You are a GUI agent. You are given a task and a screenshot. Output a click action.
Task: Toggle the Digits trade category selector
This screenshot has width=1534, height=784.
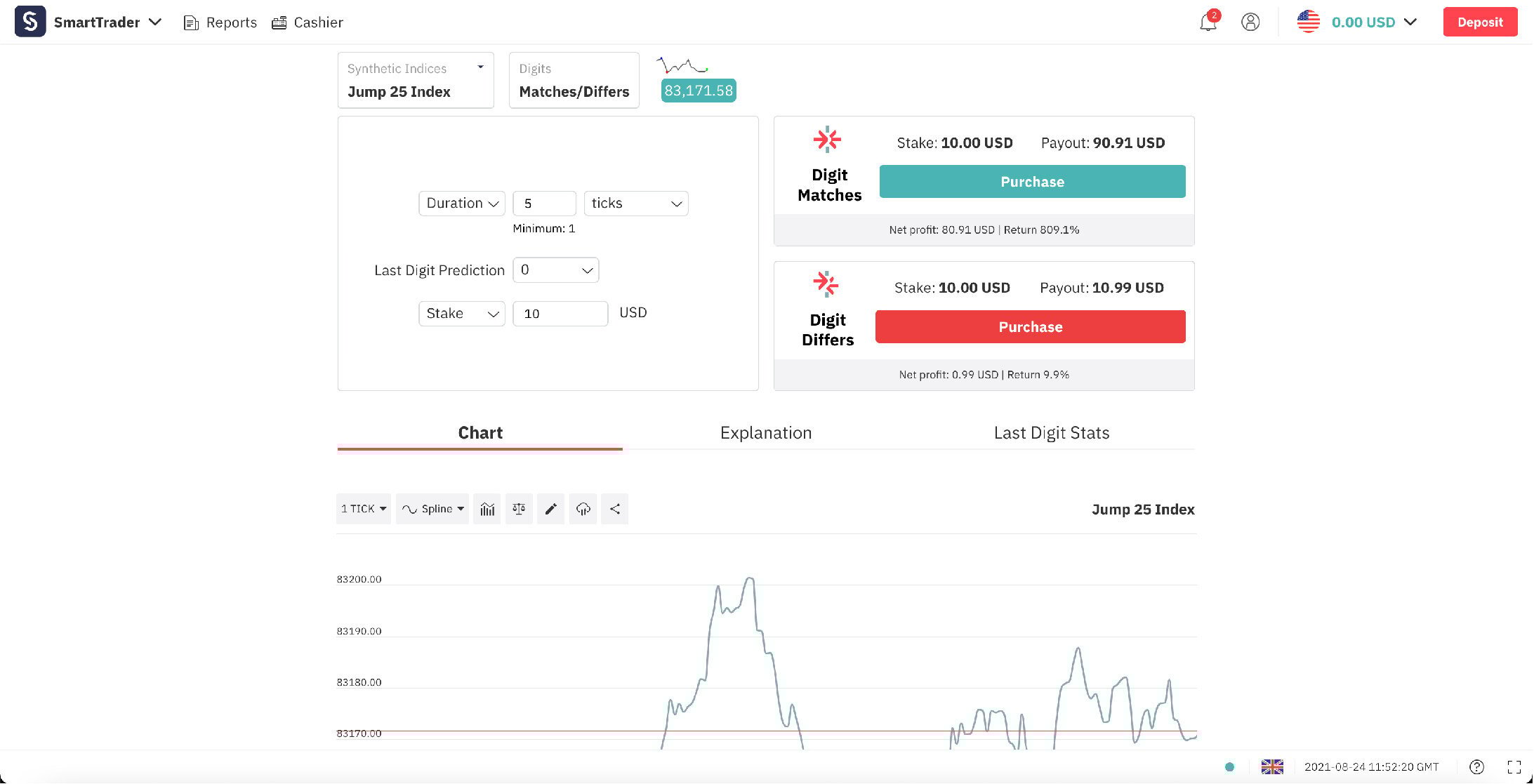click(573, 80)
